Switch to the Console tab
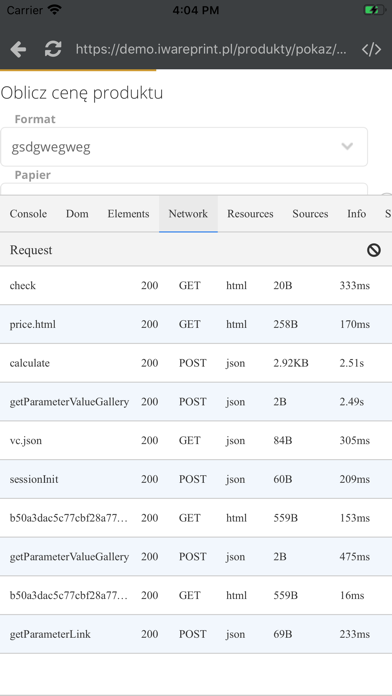392x696 pixels. [x=28, y=214]
